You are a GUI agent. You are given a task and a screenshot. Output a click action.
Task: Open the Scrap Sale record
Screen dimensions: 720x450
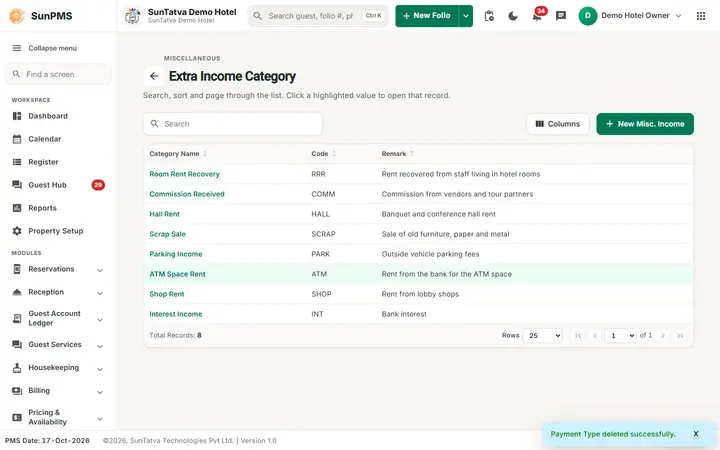pyautogui.click(x=167, y=234)
